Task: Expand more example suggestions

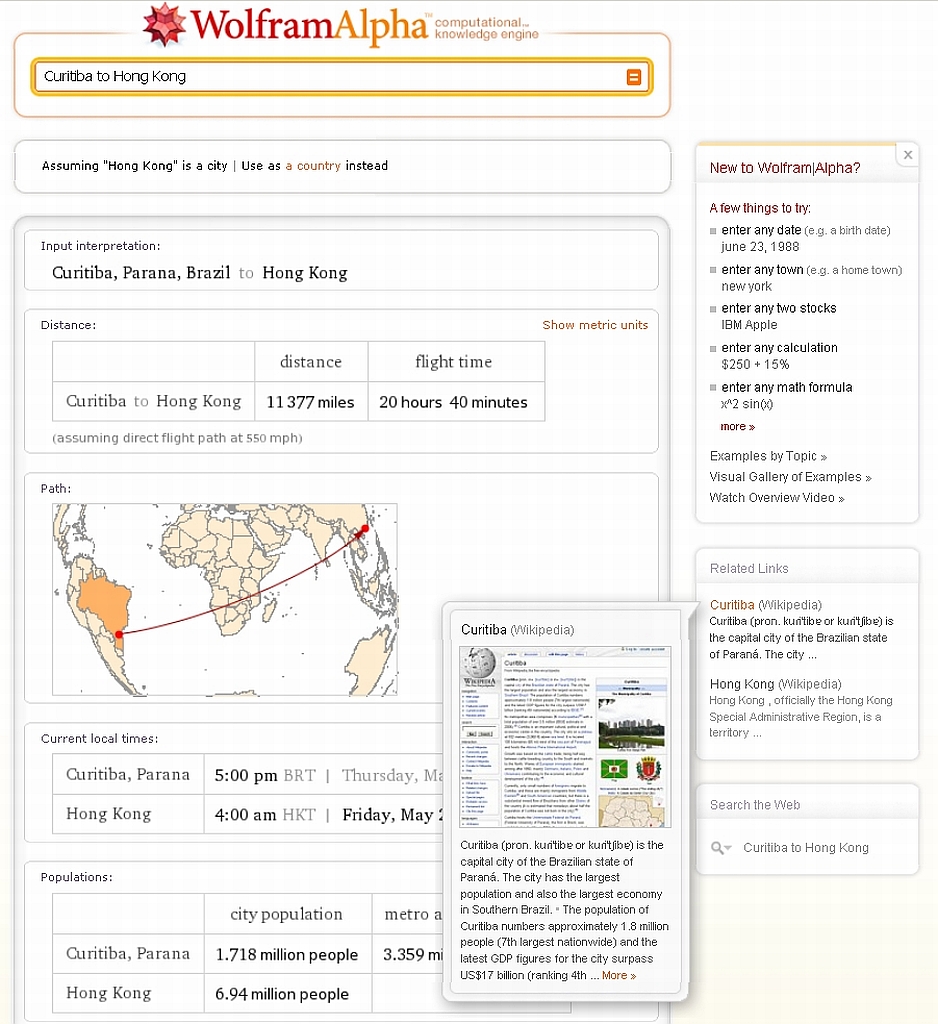Action: (x=737, y=427)
